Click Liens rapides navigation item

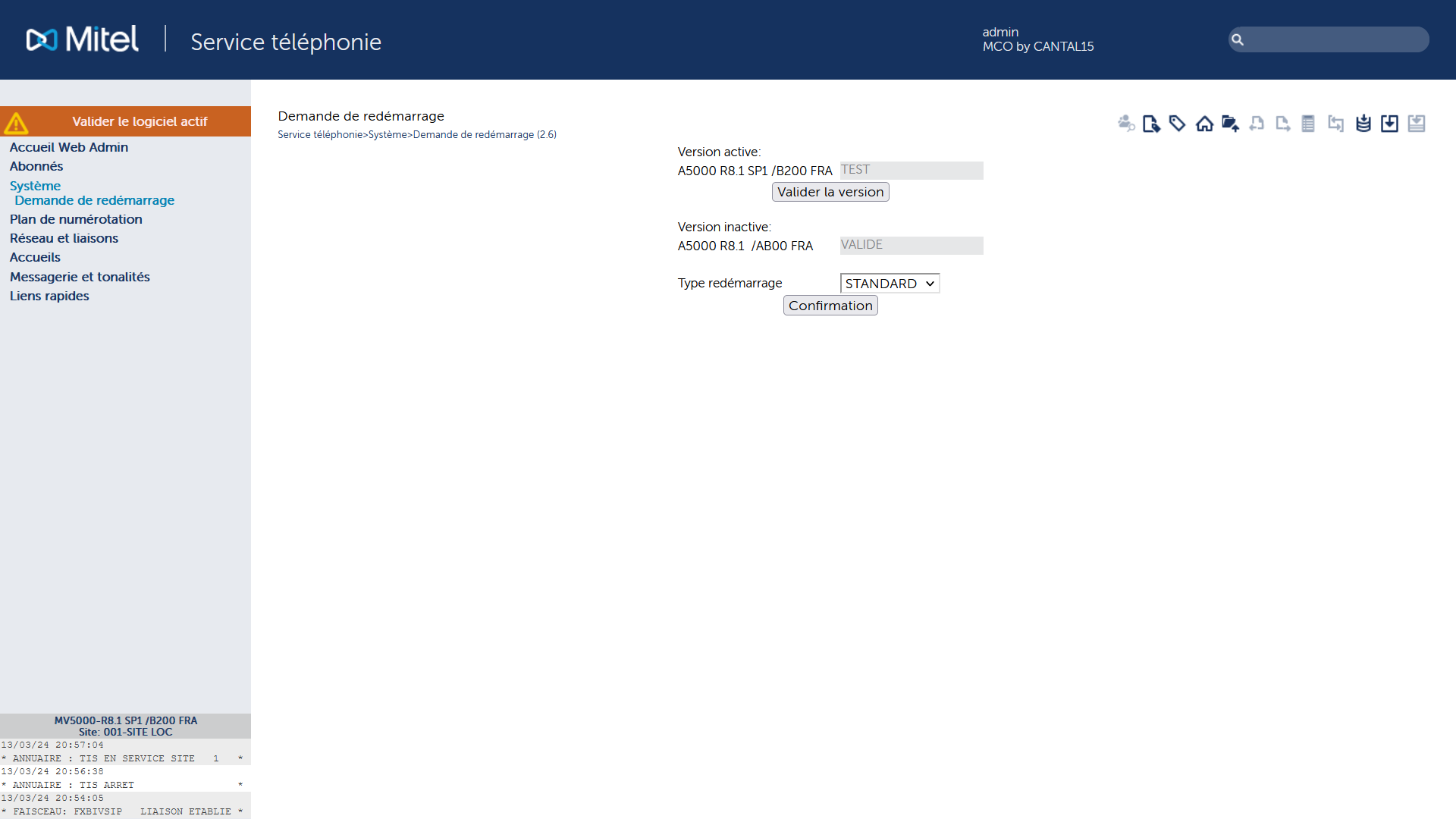pos(49,296)
